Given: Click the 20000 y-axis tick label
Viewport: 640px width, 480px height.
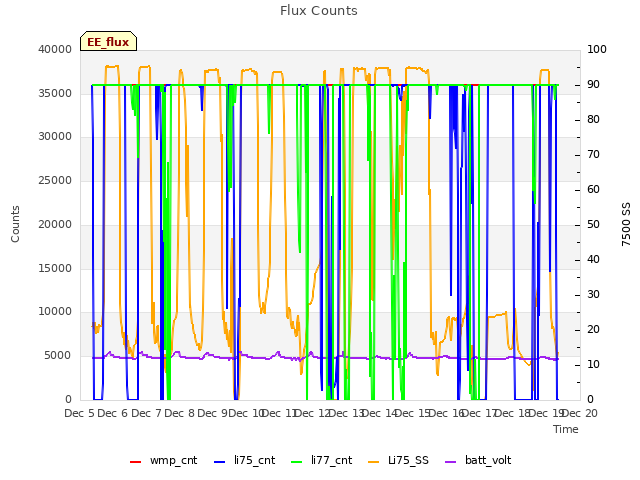Looking at the screenshot, I should point(55,224).
